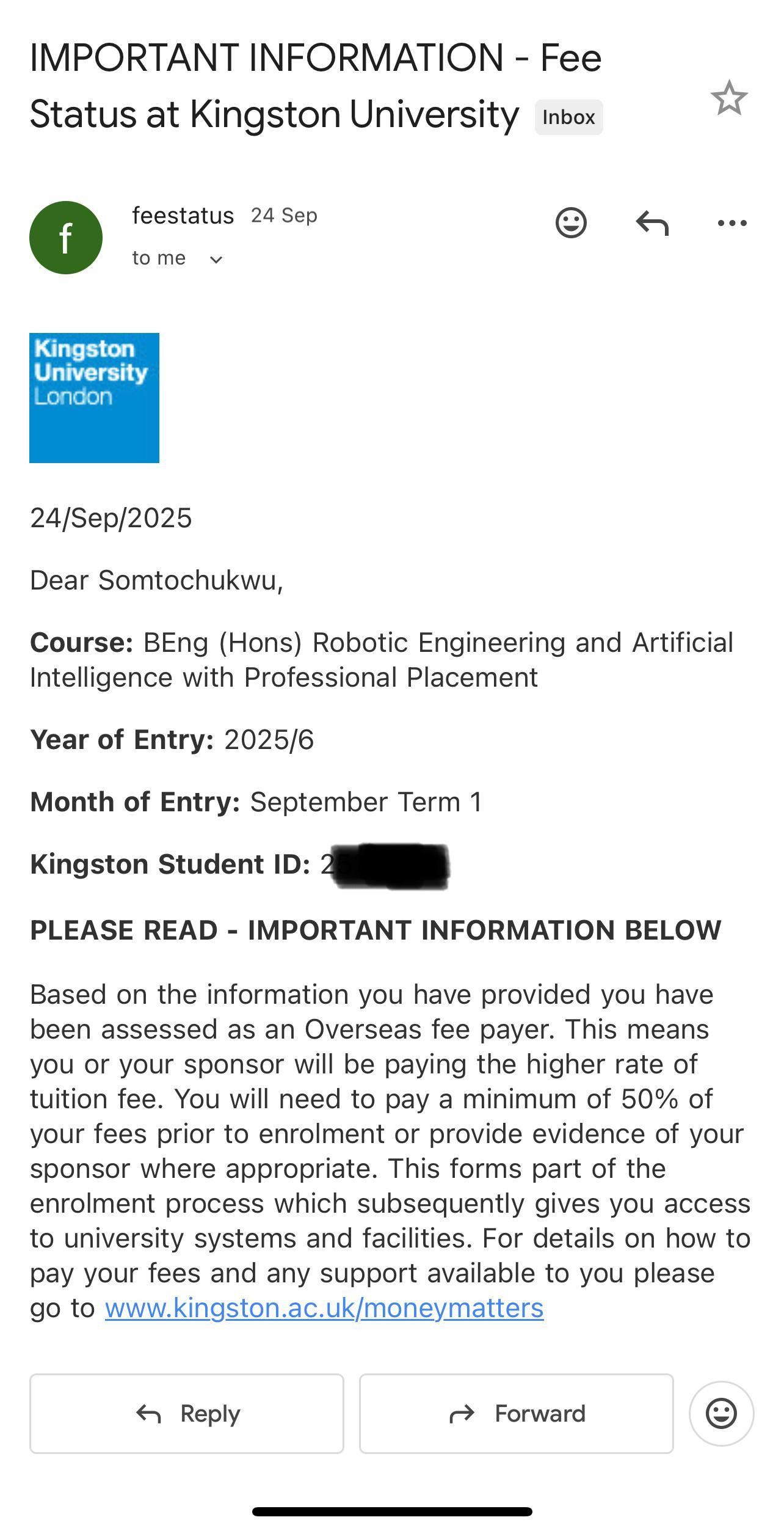Viewport: 784px width, 1531px height.
Task: Open the feestatus sender avatar
Action: click(x=66, y=238)
